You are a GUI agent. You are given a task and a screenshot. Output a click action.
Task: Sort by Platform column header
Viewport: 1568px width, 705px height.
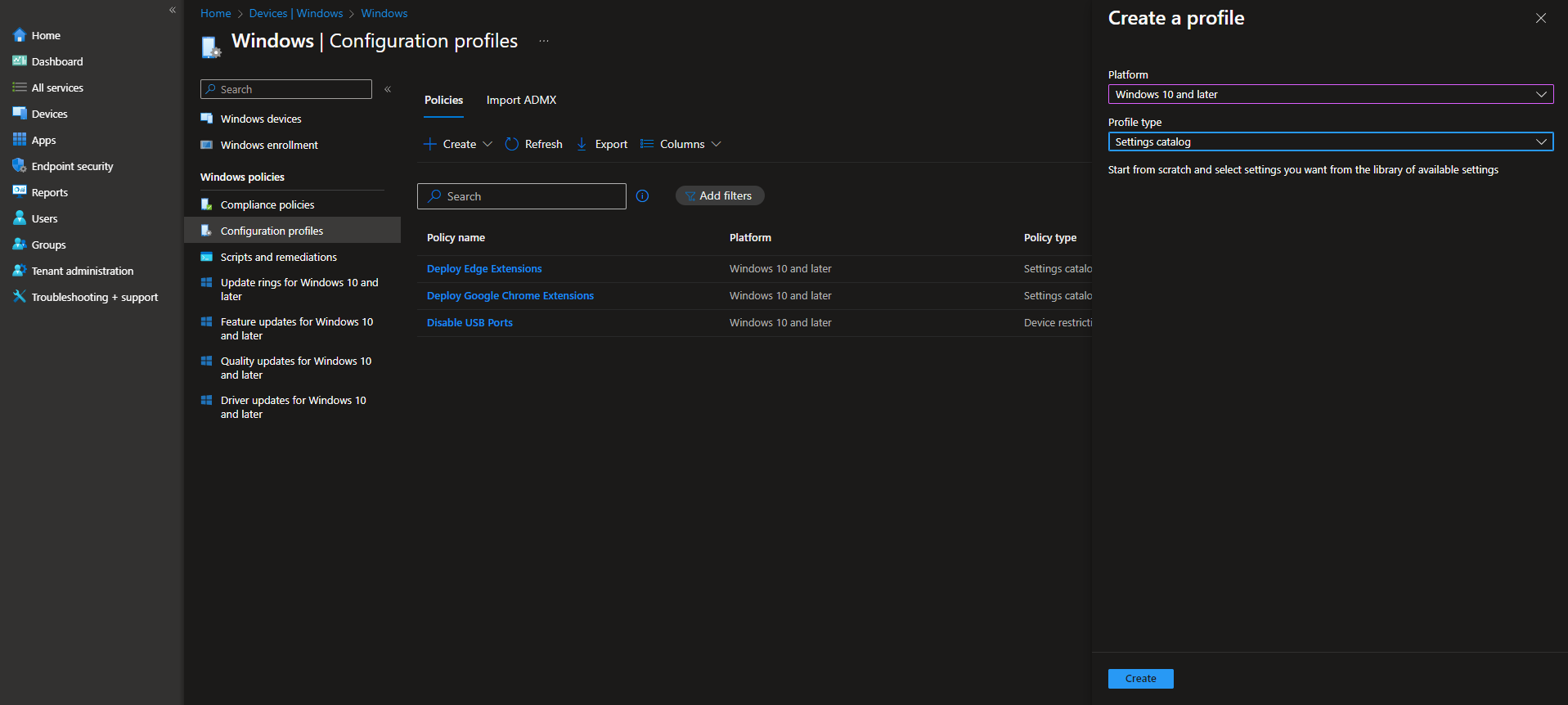[x=750, y=238]
